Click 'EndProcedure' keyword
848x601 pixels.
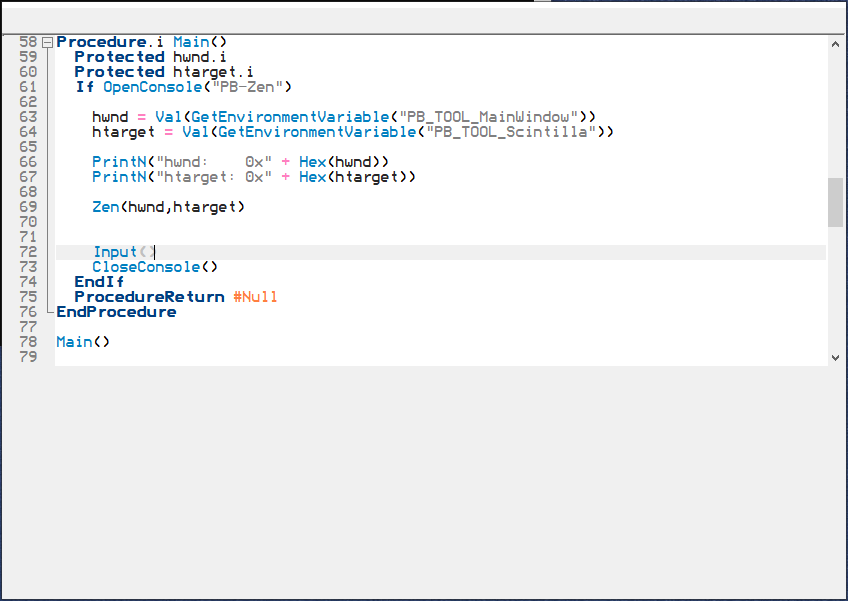(116, 312)
